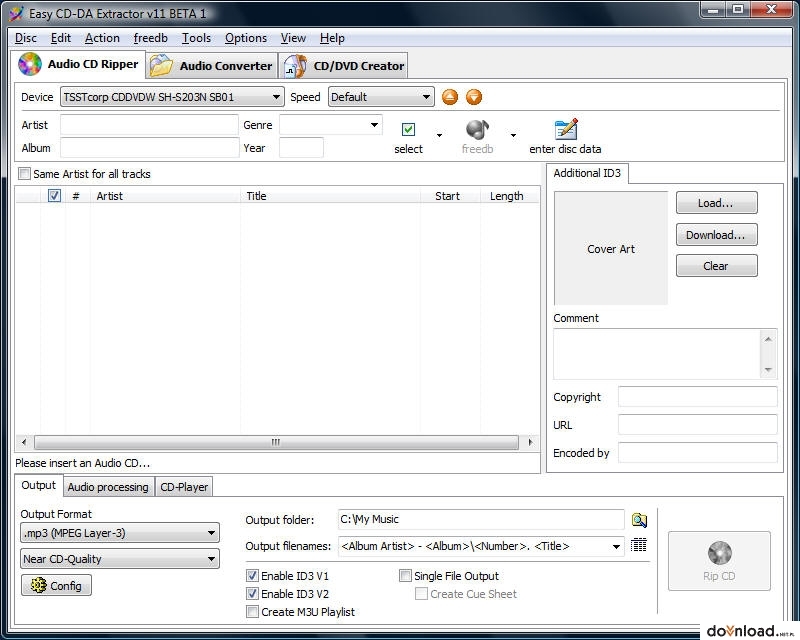Screen dimensions: 800x640
Task: Click the Download... cover art button
Action: (716, 235)
